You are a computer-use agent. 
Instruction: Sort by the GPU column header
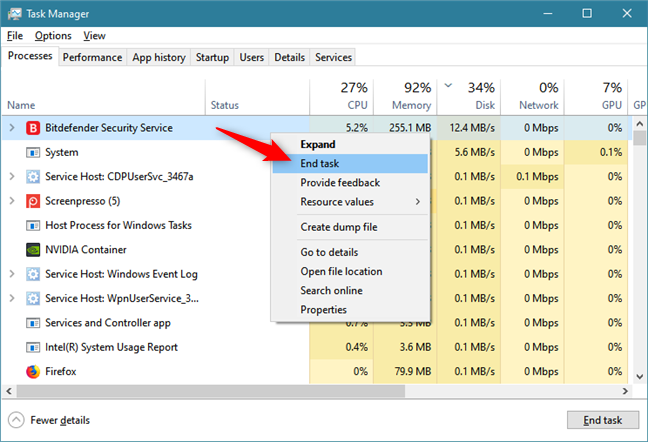pos(596,97)
